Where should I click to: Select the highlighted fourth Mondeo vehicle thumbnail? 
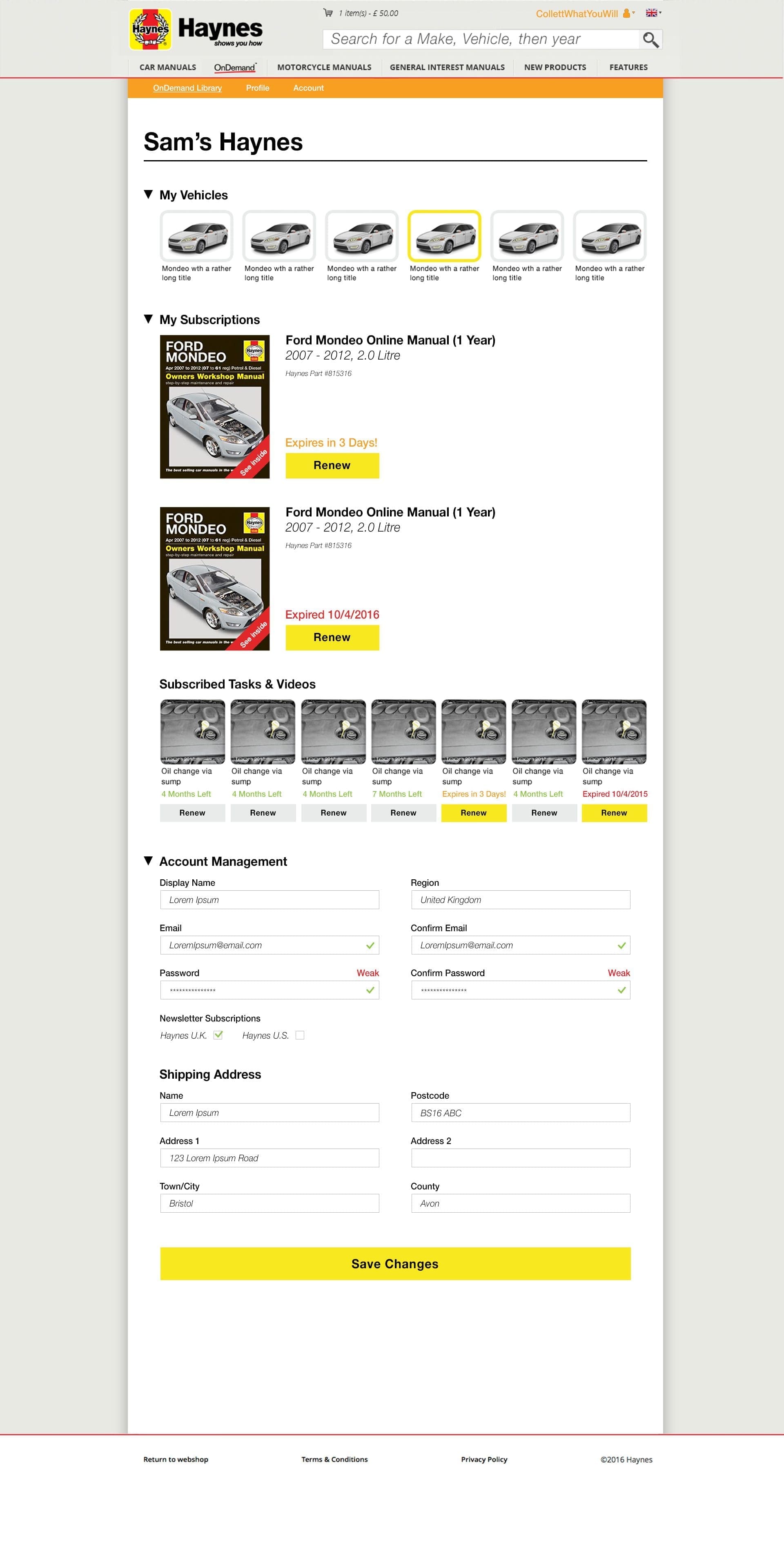tap(444, 235)
